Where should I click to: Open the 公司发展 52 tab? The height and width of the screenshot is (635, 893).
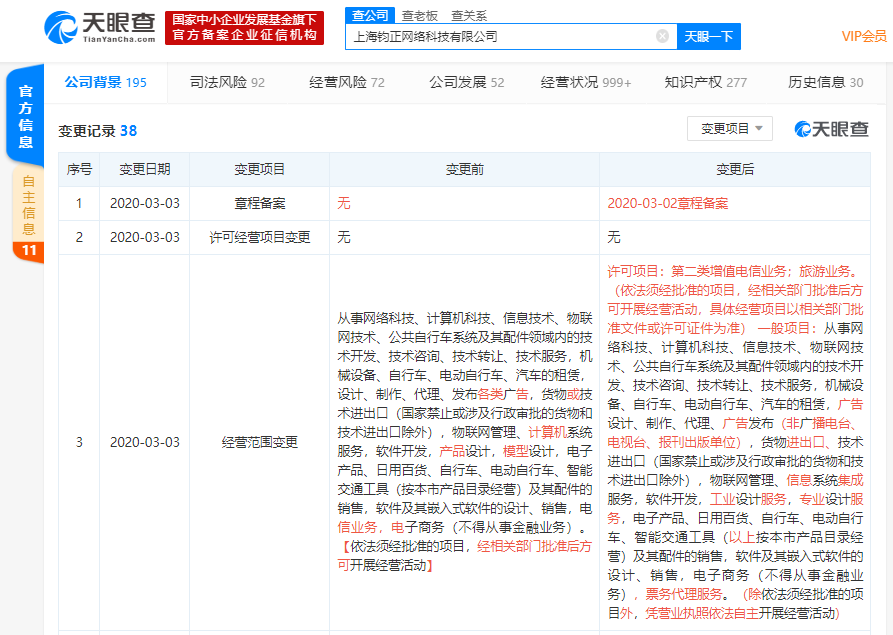466,83
